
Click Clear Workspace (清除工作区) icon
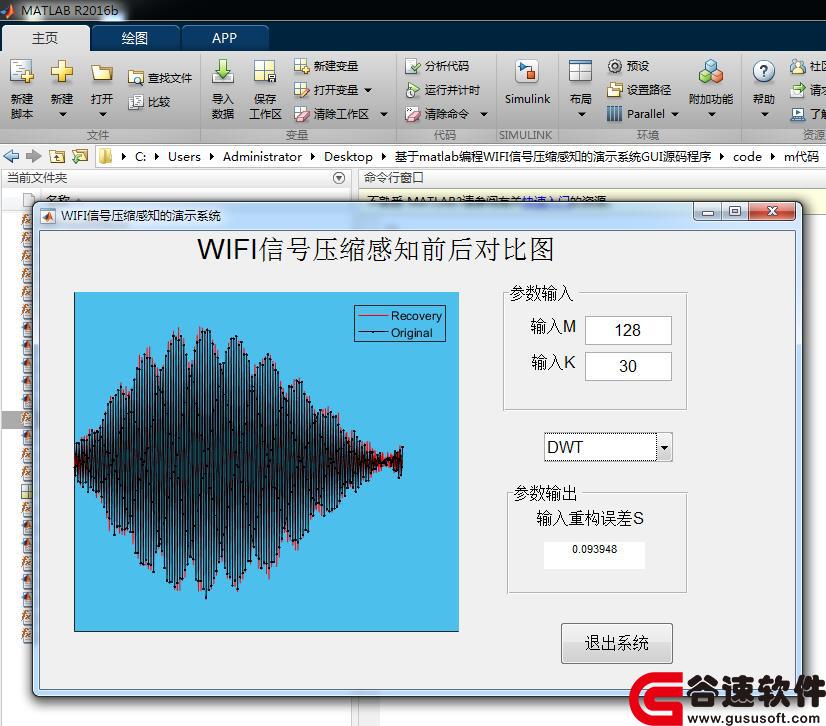point(301,114)
